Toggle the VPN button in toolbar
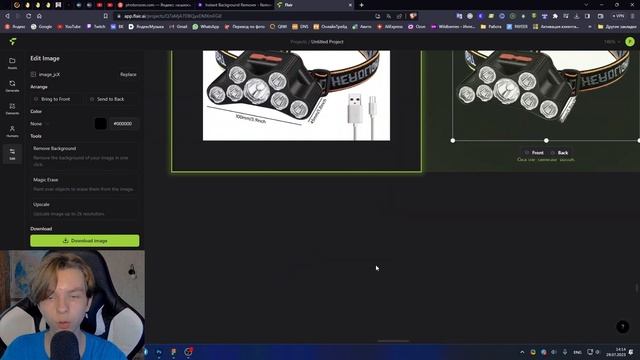640x360 pixels. [618, 16]
